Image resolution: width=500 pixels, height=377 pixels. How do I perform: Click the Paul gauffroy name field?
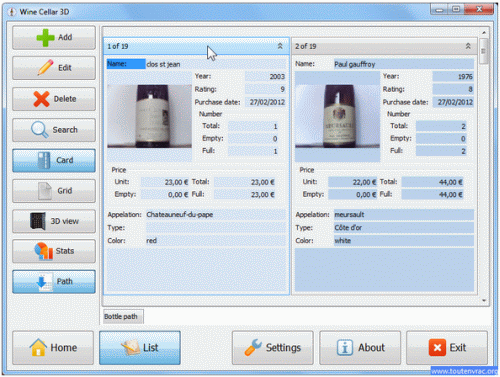tap(404, 64)
